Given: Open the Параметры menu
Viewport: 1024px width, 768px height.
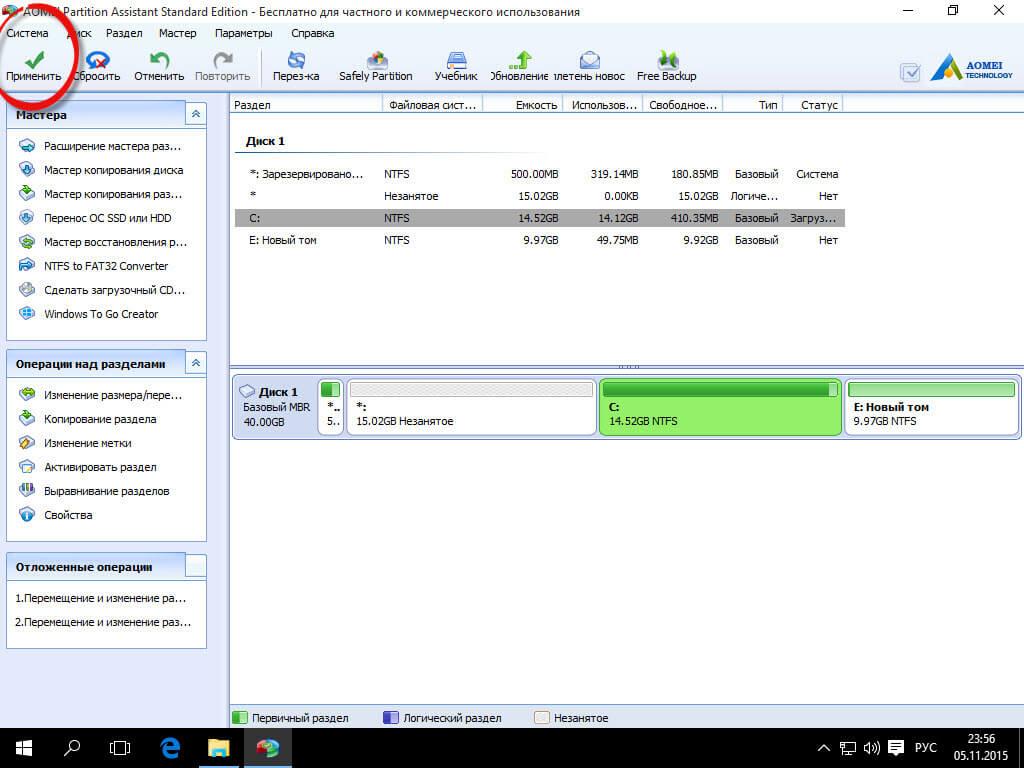Looking at the screenshot, I should [244, 33].
